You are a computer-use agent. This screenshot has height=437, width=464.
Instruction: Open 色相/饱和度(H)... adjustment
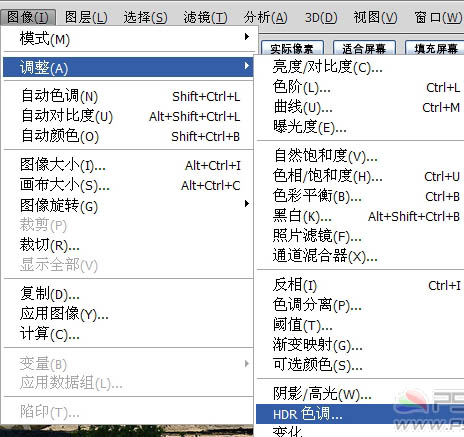coord(360,176)
